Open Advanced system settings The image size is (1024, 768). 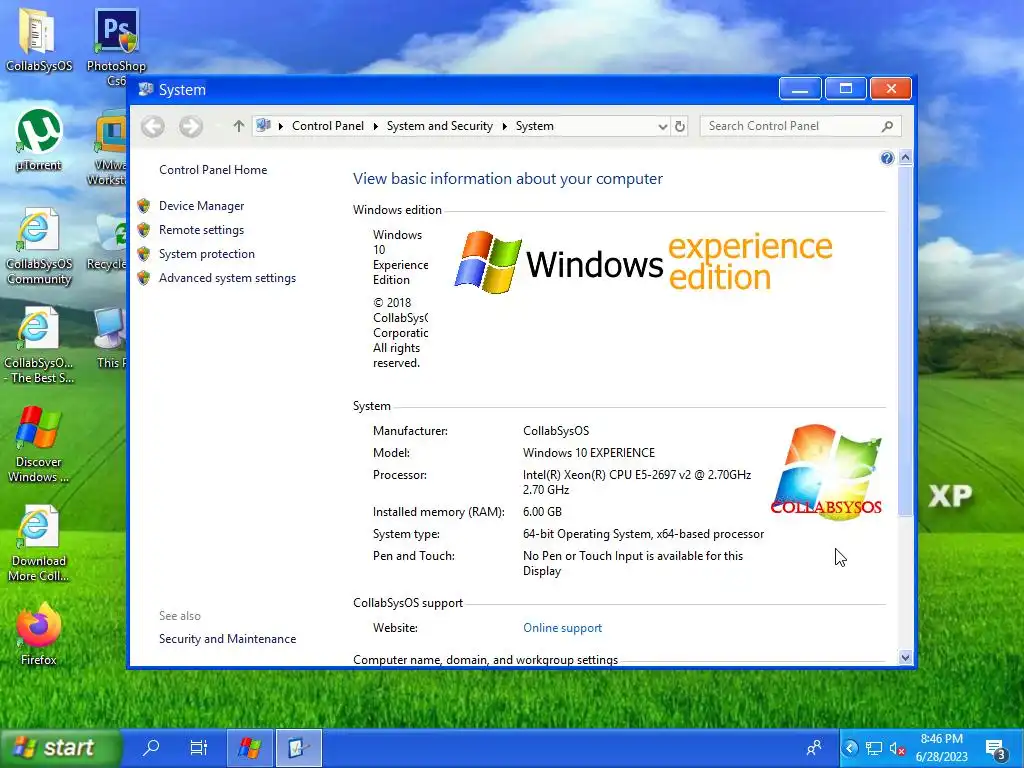[227, 278]
